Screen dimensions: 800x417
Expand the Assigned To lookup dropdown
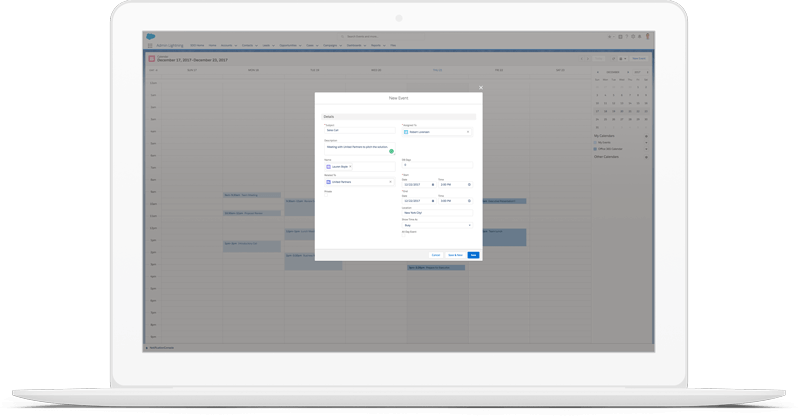click(467, 132)
